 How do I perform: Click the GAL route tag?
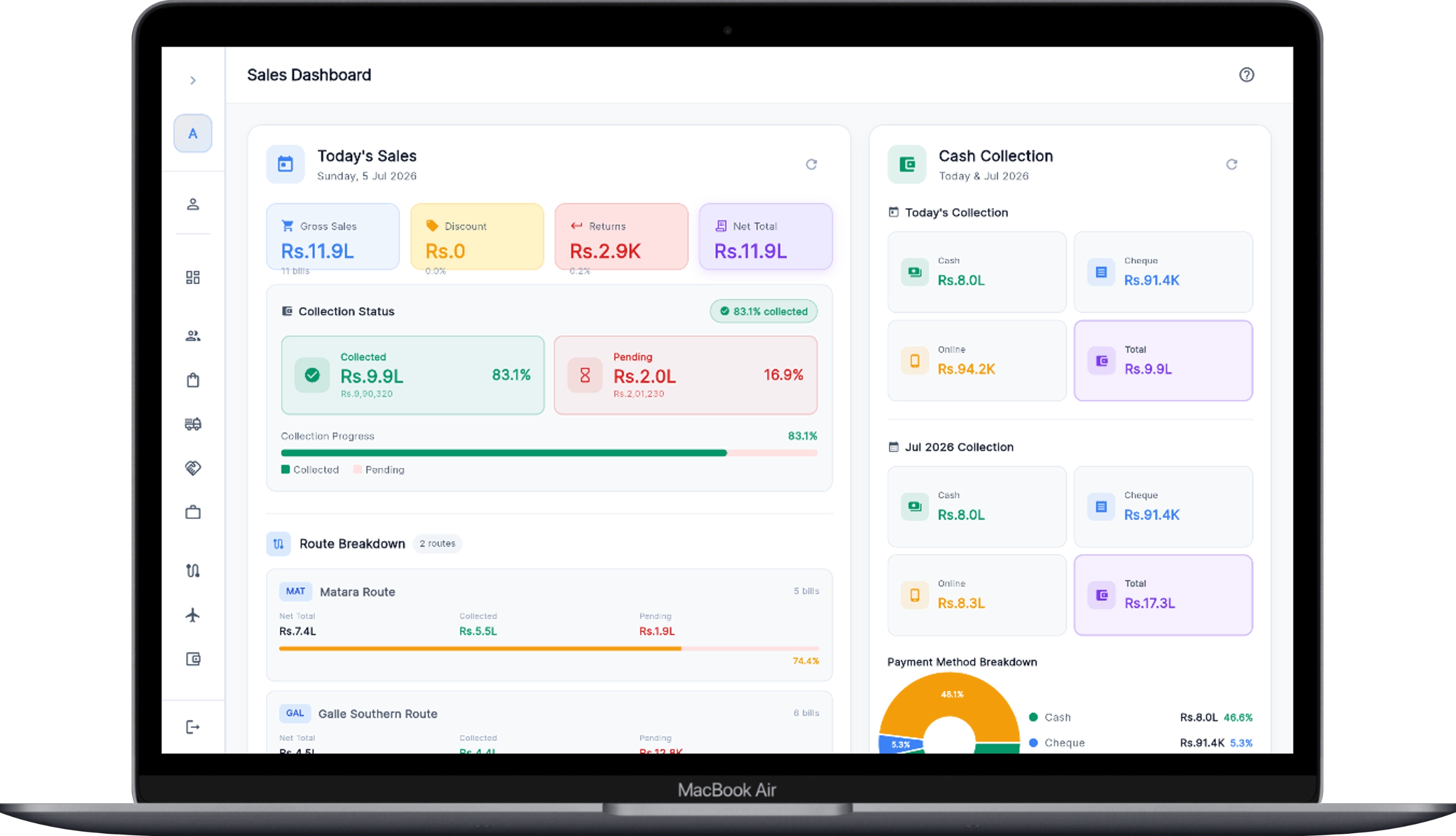(295, 713)
